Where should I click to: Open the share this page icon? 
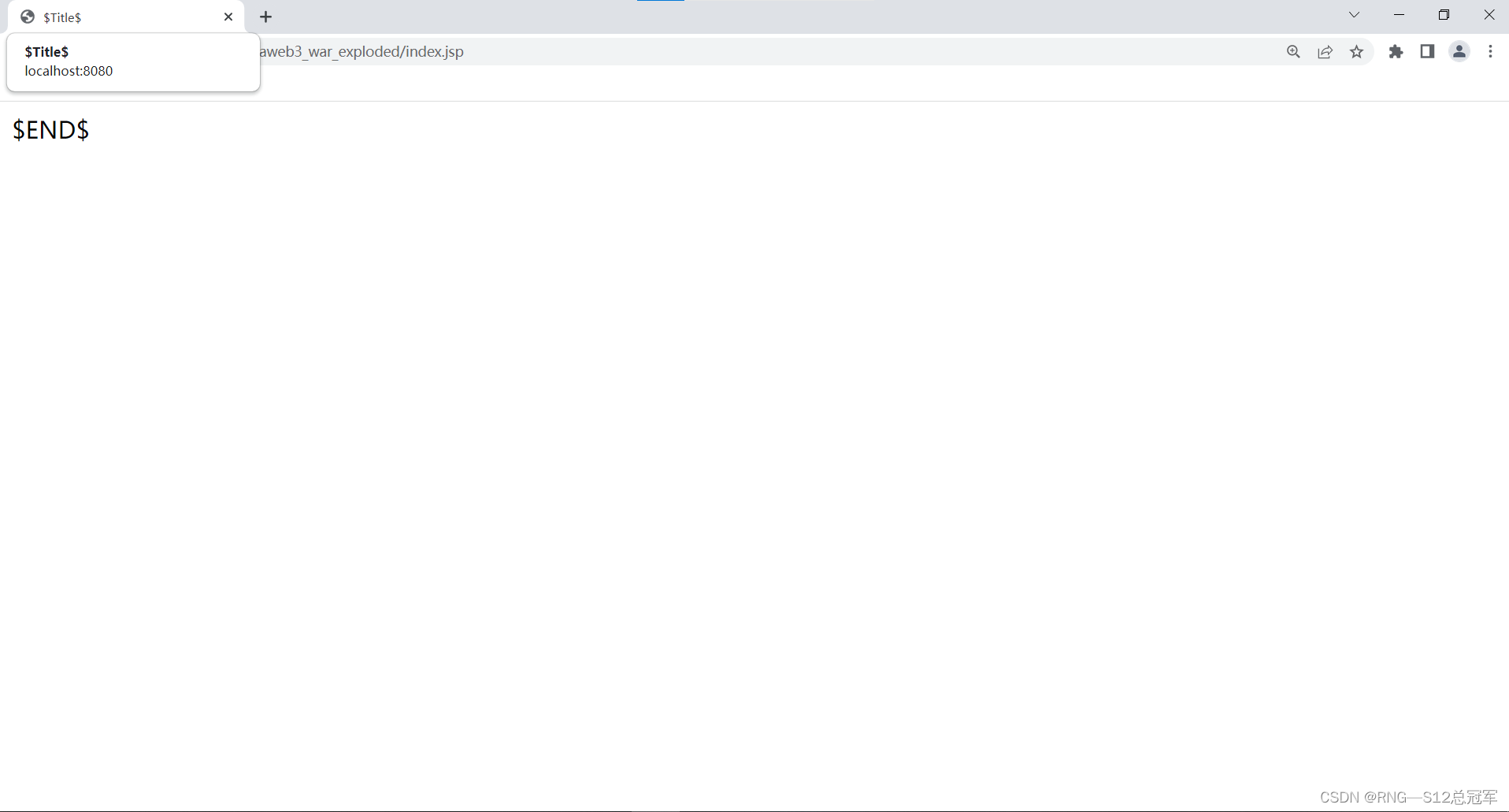coord(1325,51)
